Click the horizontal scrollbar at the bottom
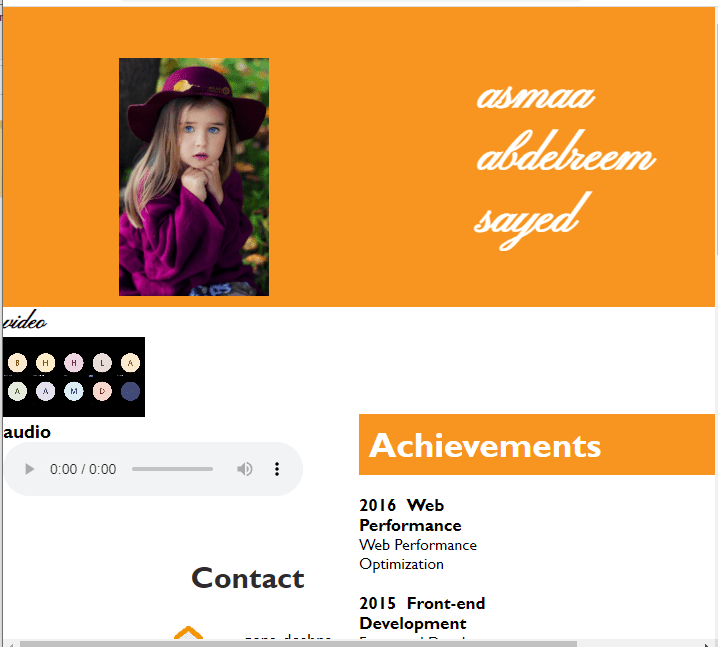718x647 pixels. 298,644
